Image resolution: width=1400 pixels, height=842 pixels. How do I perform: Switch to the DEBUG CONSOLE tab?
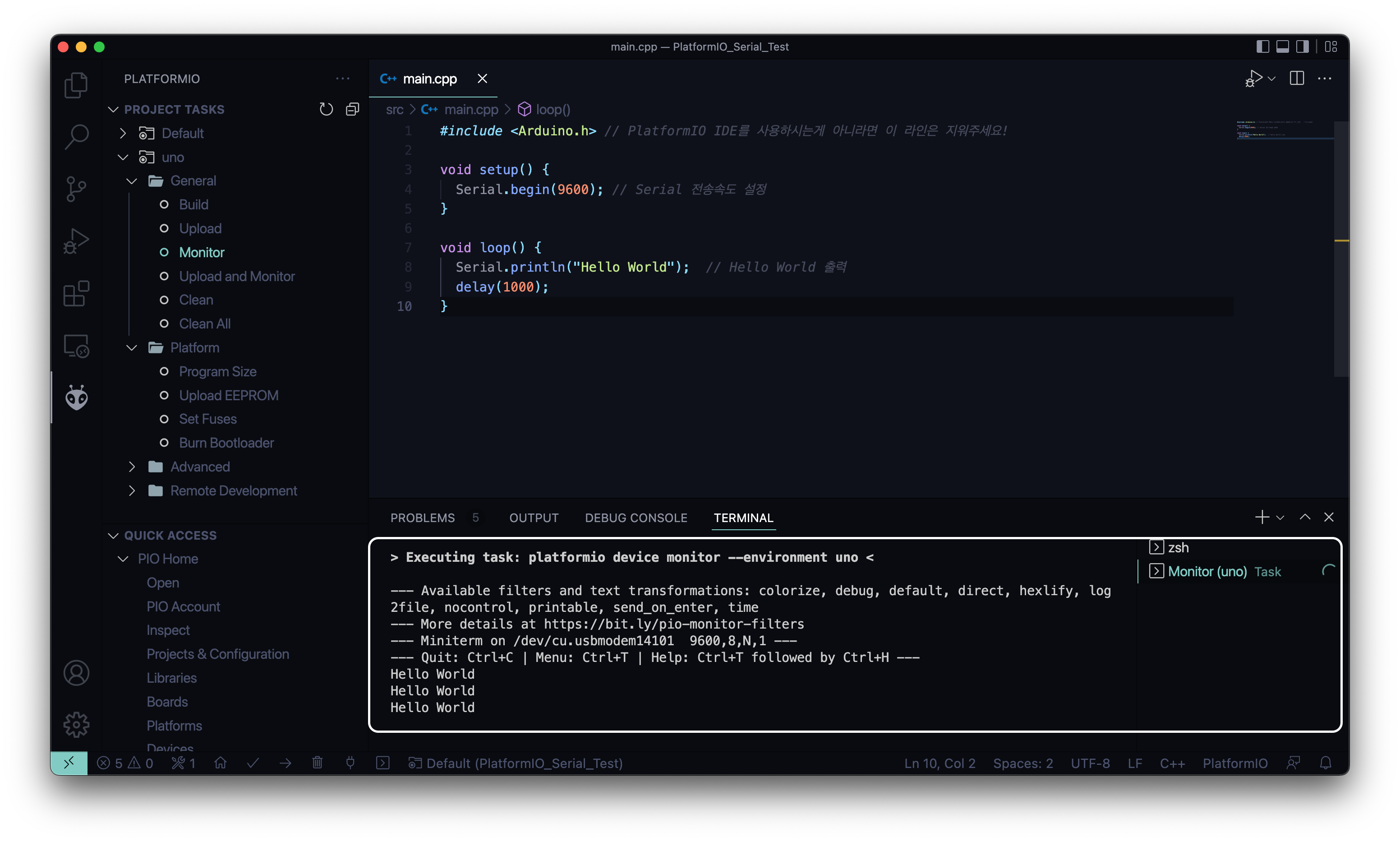636,518
